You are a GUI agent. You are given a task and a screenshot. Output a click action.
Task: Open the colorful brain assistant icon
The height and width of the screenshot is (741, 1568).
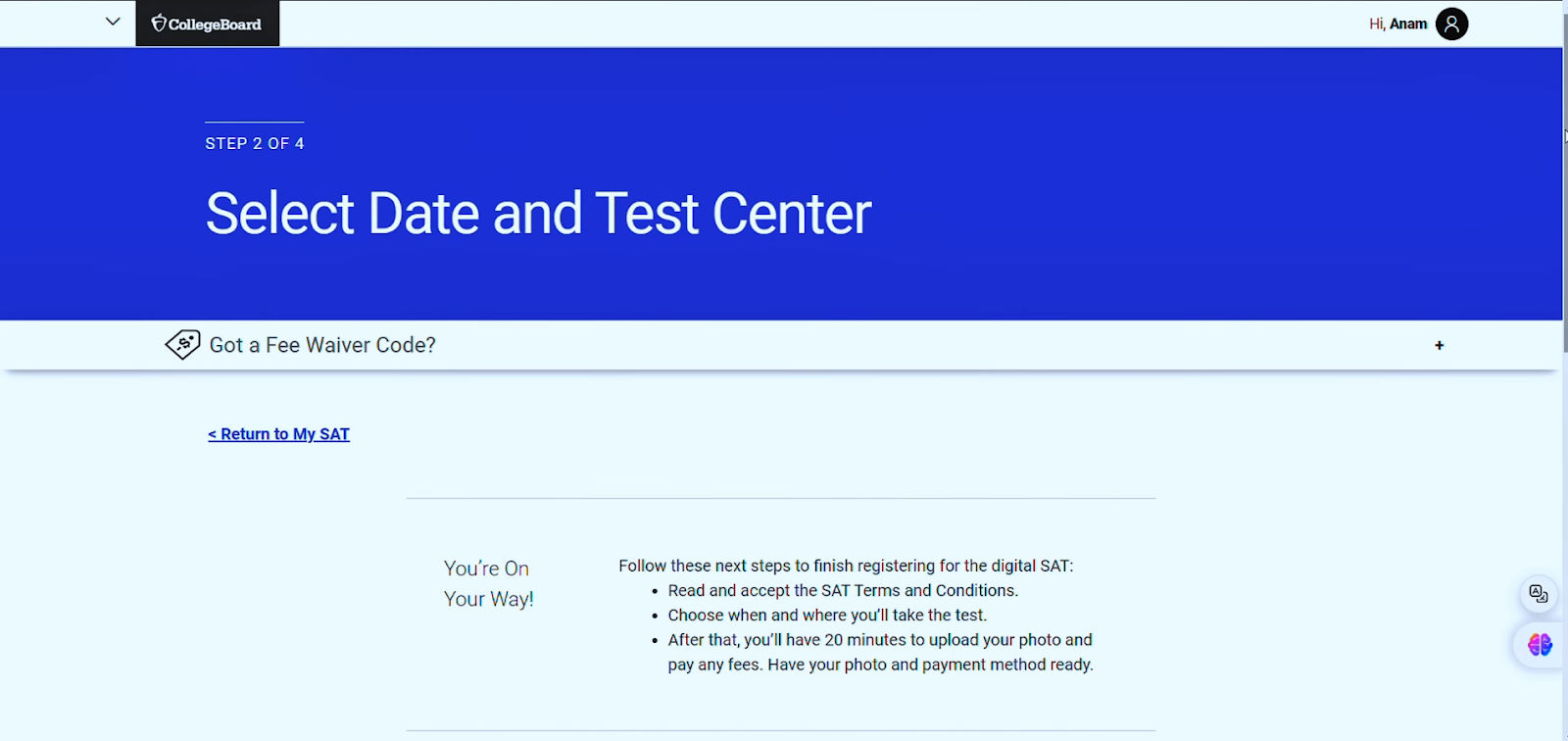[x=1539, y=644]
